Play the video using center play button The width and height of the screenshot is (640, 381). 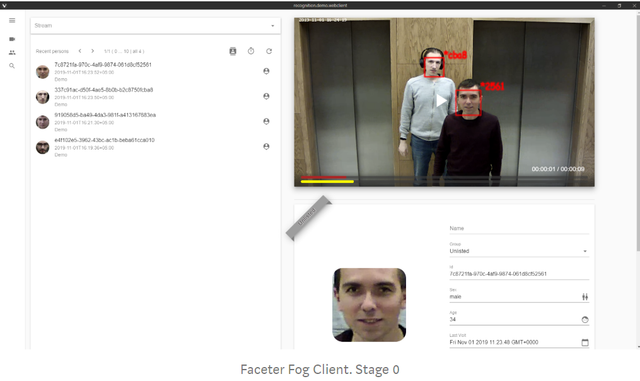pos(441,100)
